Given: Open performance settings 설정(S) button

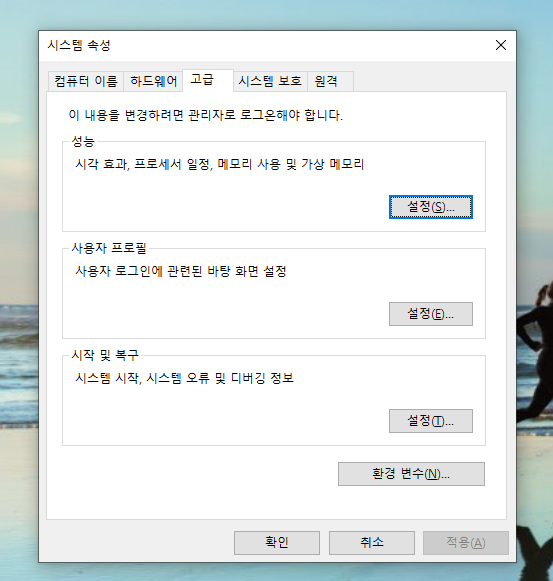Looking at the screenshot, I should 431,207.
